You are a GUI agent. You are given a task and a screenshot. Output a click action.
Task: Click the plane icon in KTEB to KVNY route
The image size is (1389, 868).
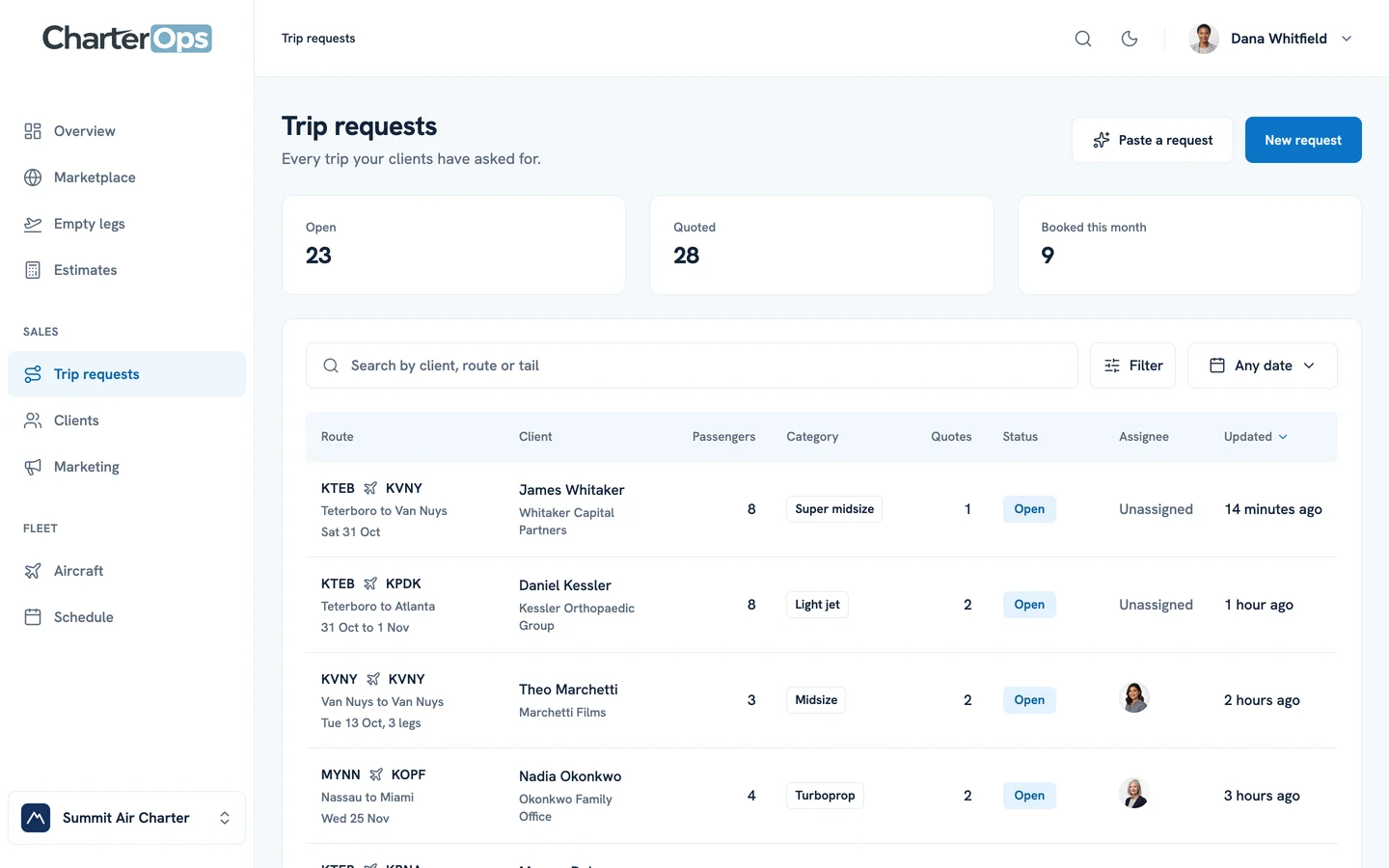tap(370, 488)
